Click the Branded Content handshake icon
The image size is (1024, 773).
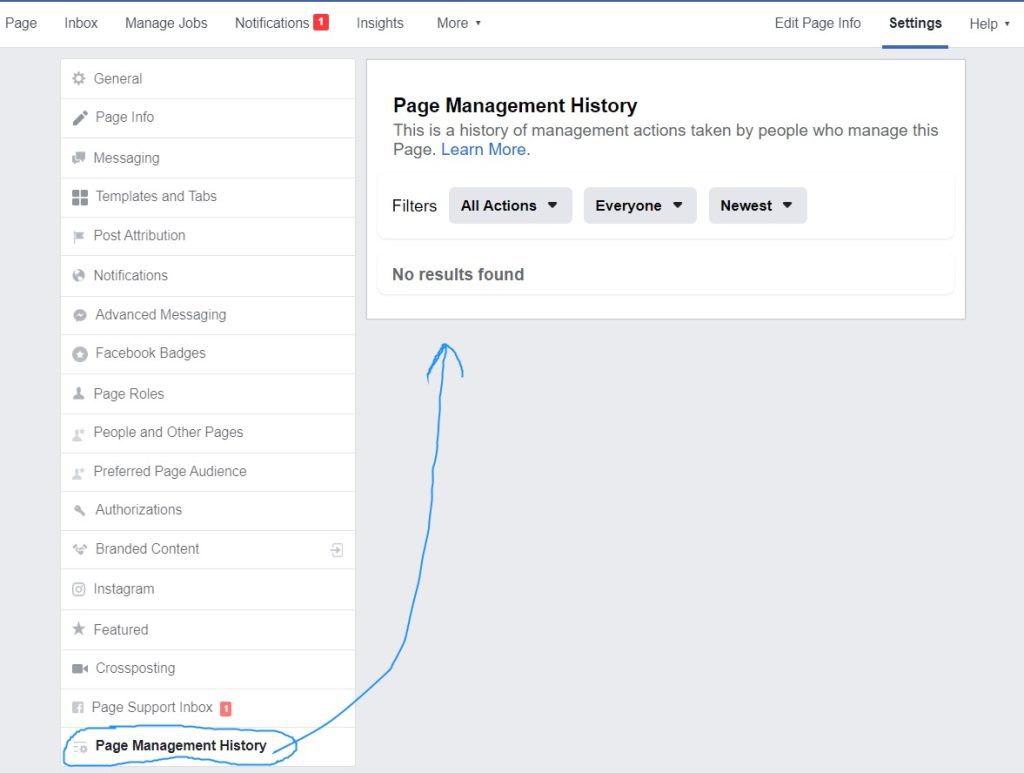[x=80, y=549]
